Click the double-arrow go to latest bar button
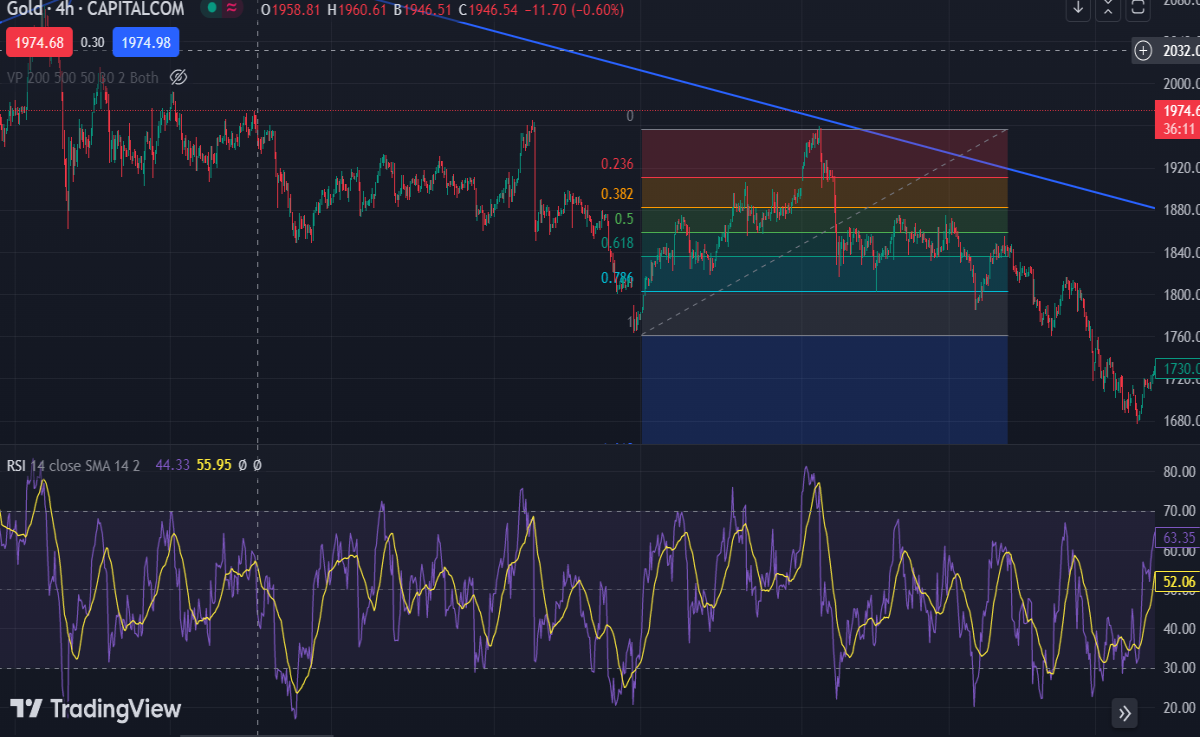1200x737 pixels. pos(1125,713)
